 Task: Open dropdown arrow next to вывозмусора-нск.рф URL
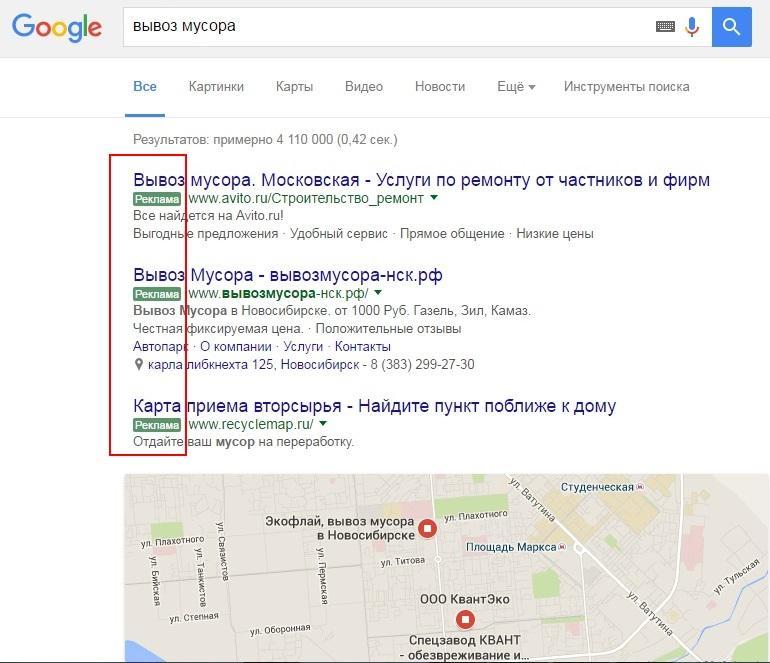coord(377,293)
